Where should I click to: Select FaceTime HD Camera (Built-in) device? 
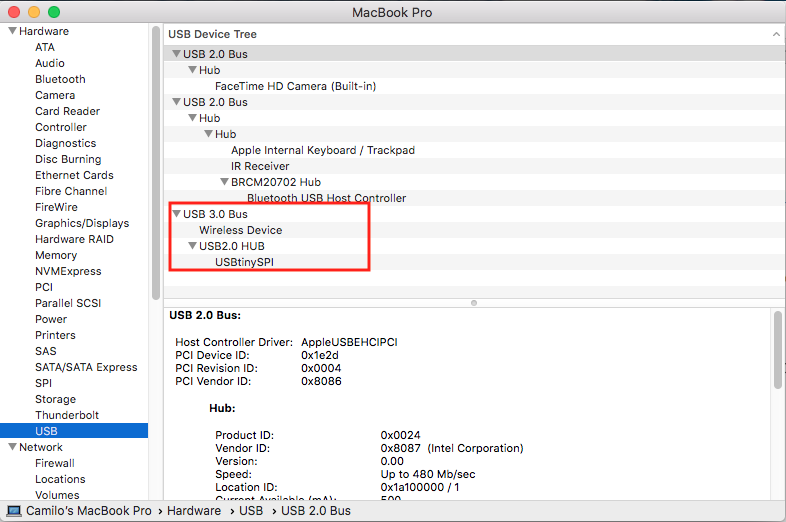click(295, 86)
